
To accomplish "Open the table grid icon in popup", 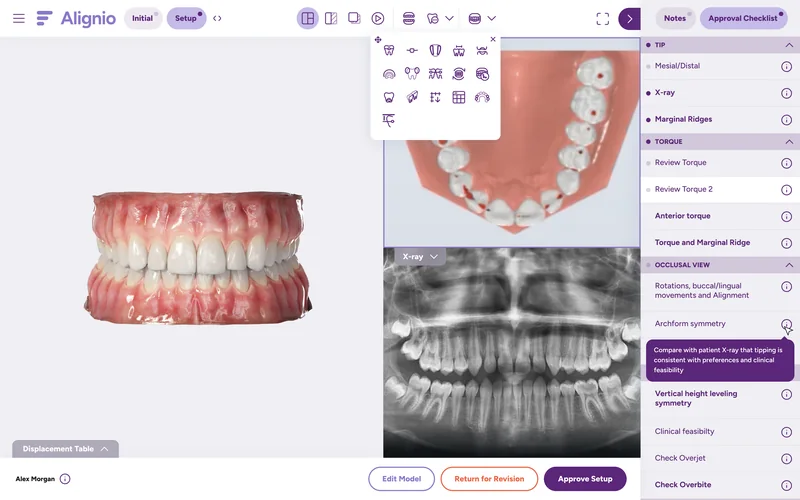I will tap(459, 97).
